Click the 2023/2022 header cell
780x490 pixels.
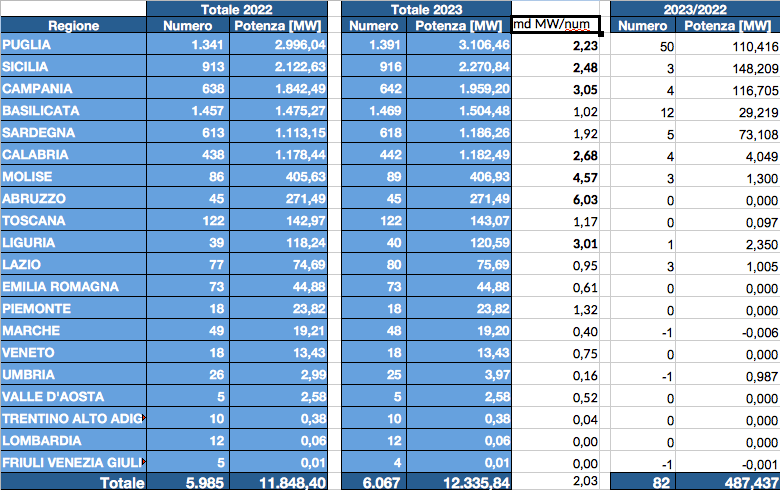(694, 8)
